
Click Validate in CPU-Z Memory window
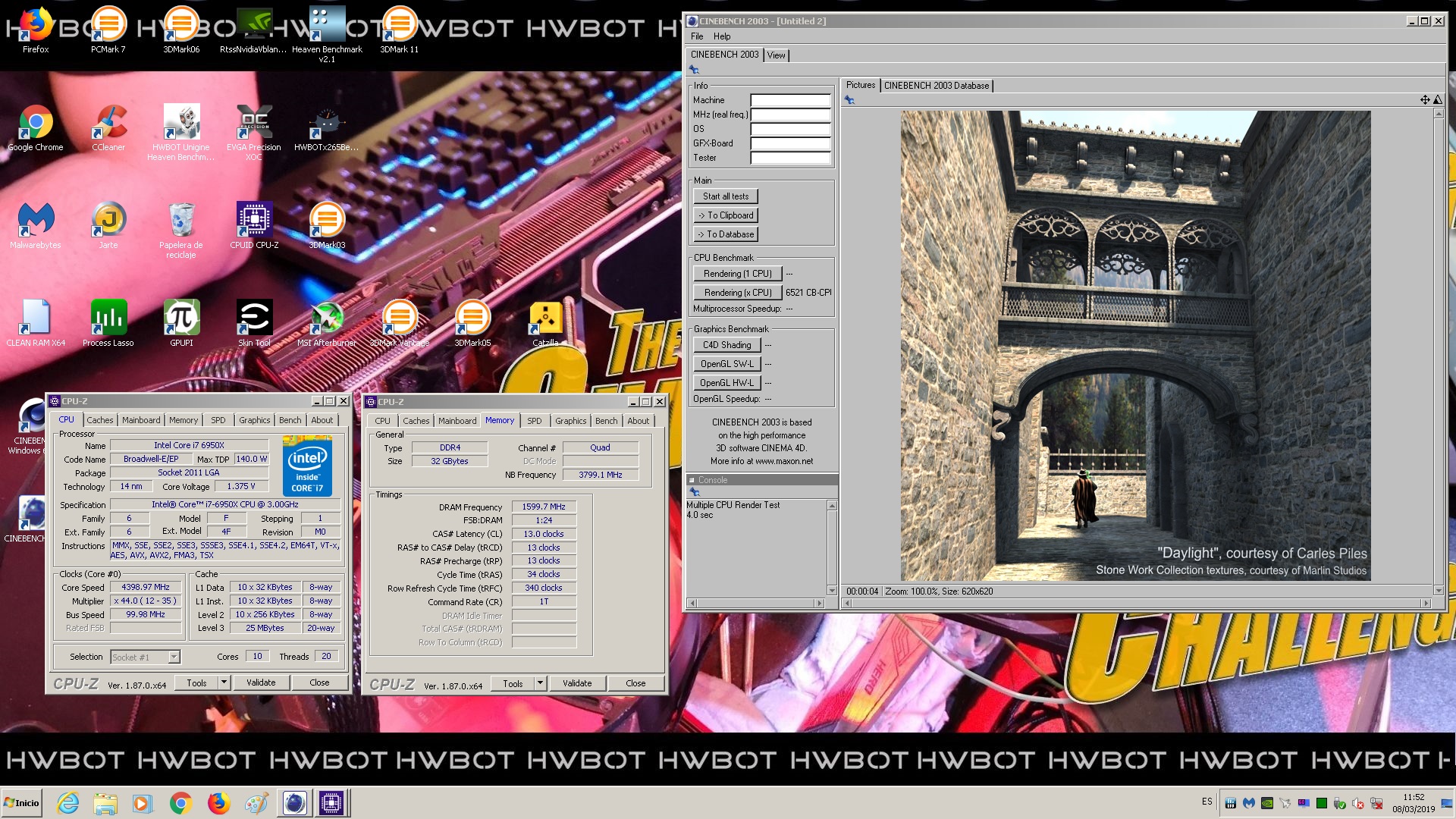tap(577, 683)
